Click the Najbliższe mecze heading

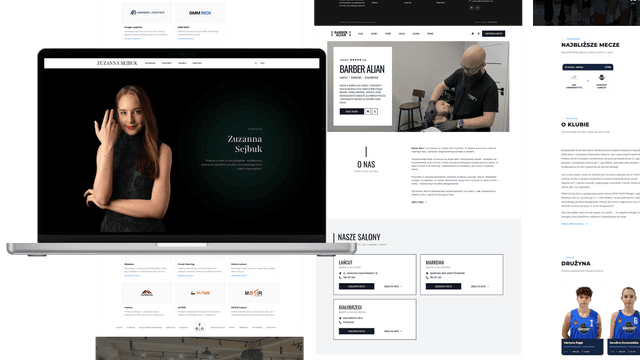[590, 45]
